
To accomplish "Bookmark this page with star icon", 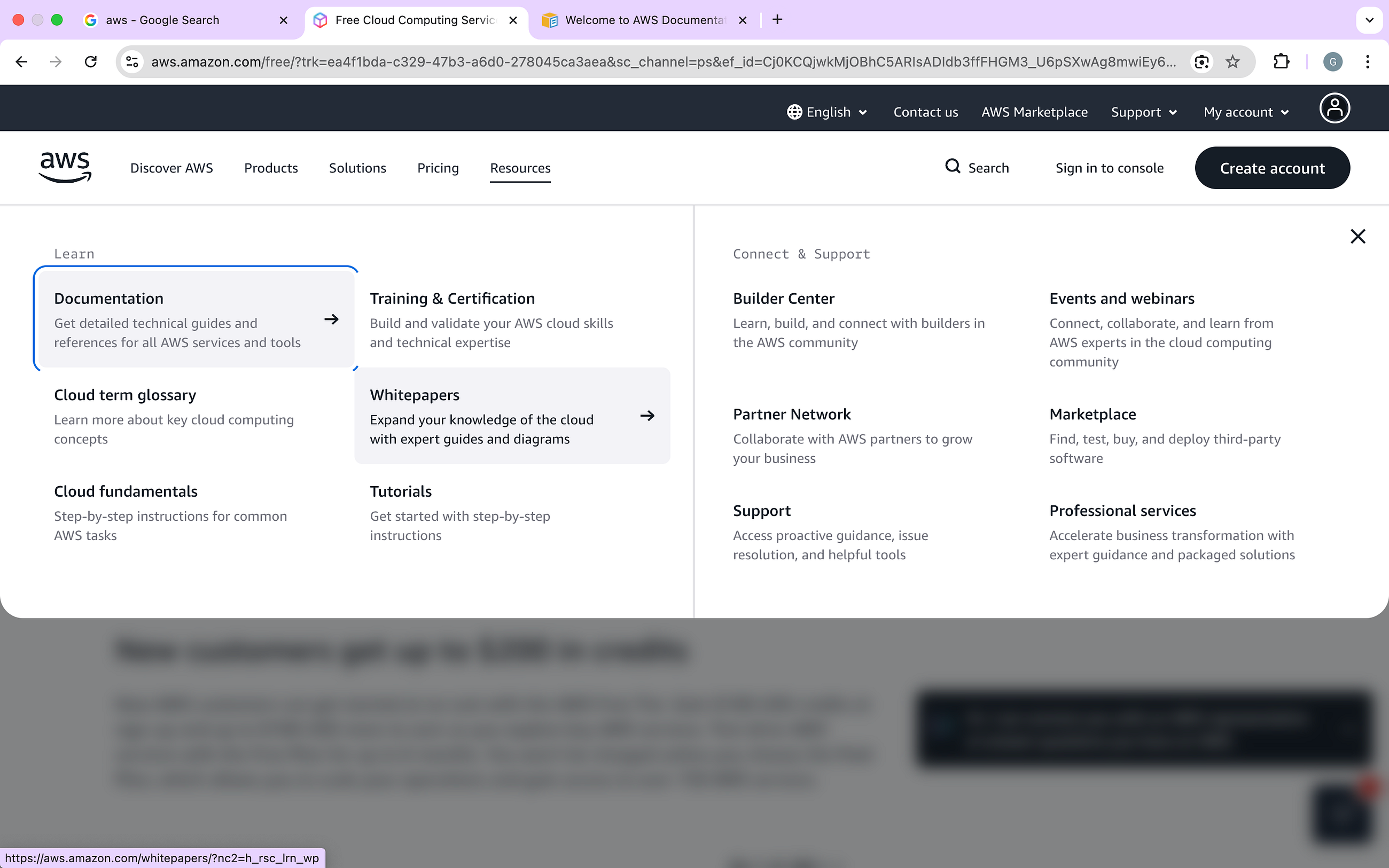I will pyautogui.click(x=1232, y=61).
